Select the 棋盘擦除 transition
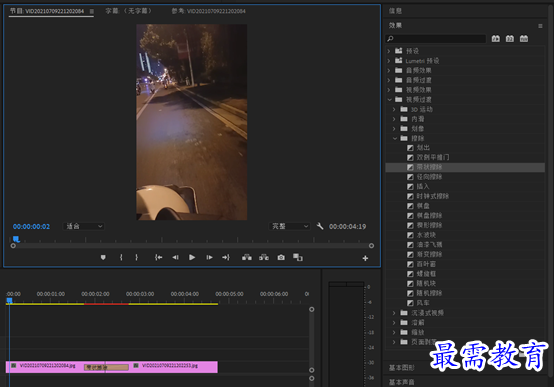The height and width of the screenshot is (387, 554). [x=429, y=216]
